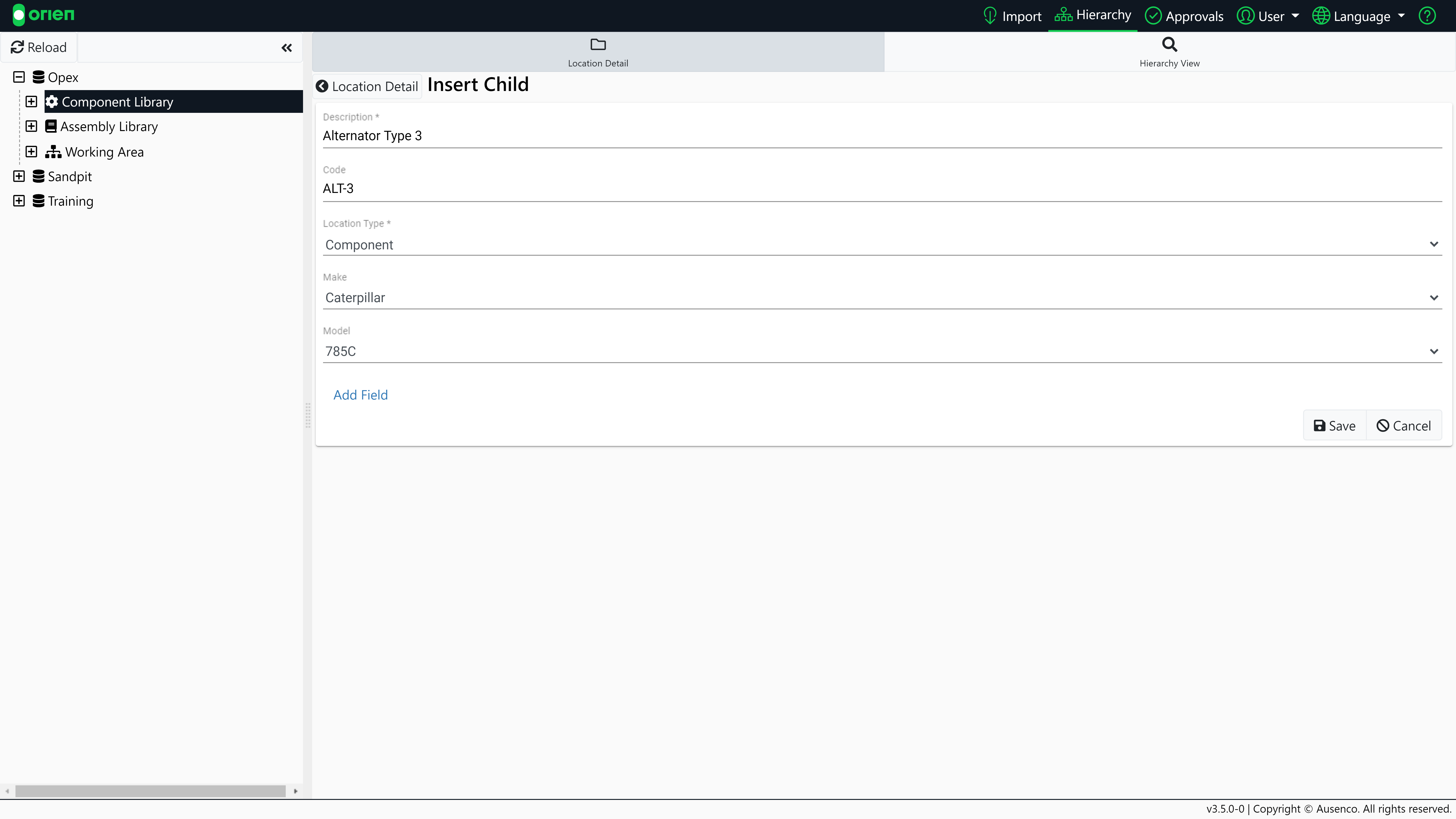Open the Location Type dropdown
Screen dimensions: 1456x819
[x=882, y=245]
